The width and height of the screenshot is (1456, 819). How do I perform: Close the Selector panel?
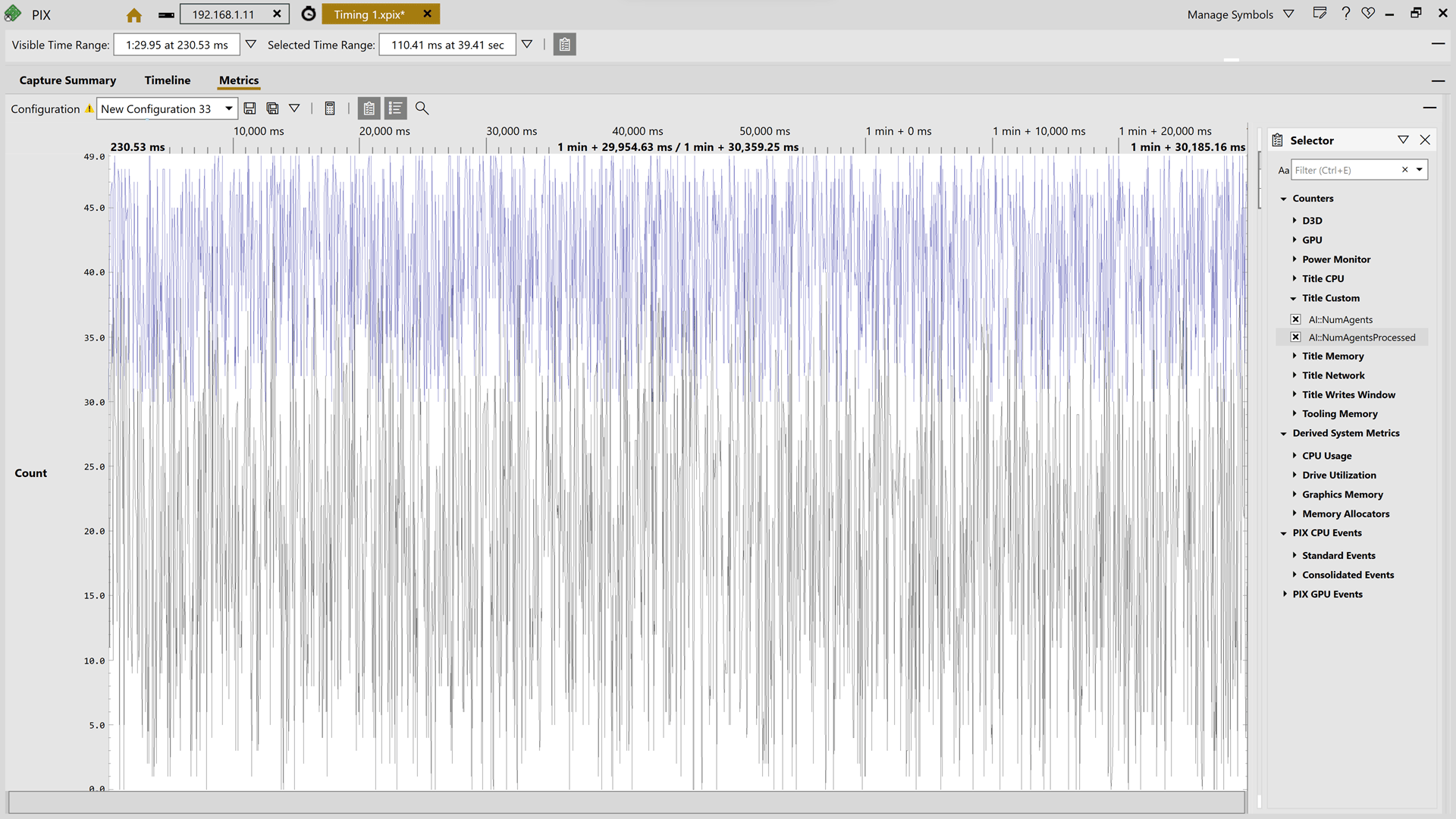[1425, 140]
